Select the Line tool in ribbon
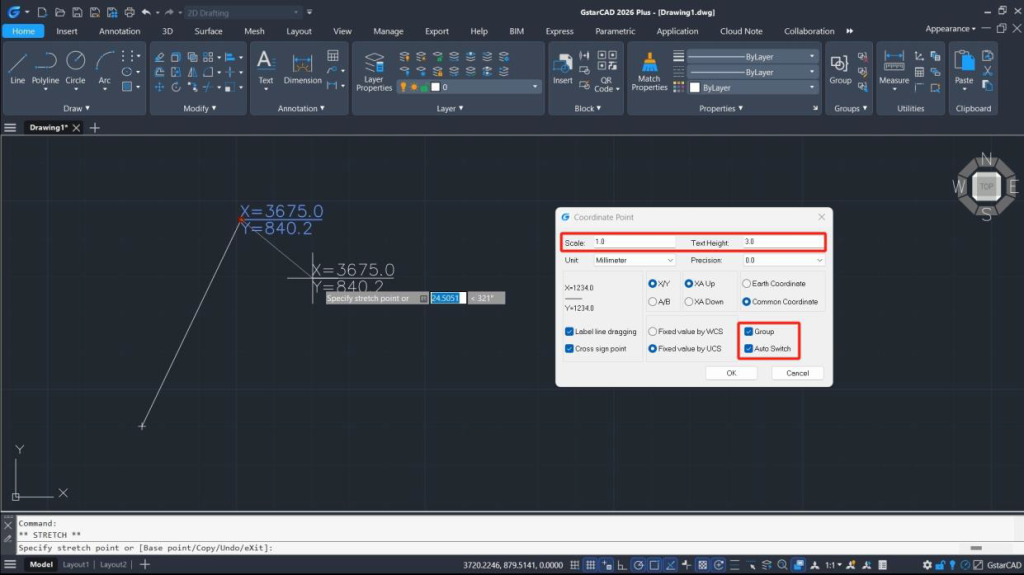The image size is (1024, 575). [x=17, y=66]
